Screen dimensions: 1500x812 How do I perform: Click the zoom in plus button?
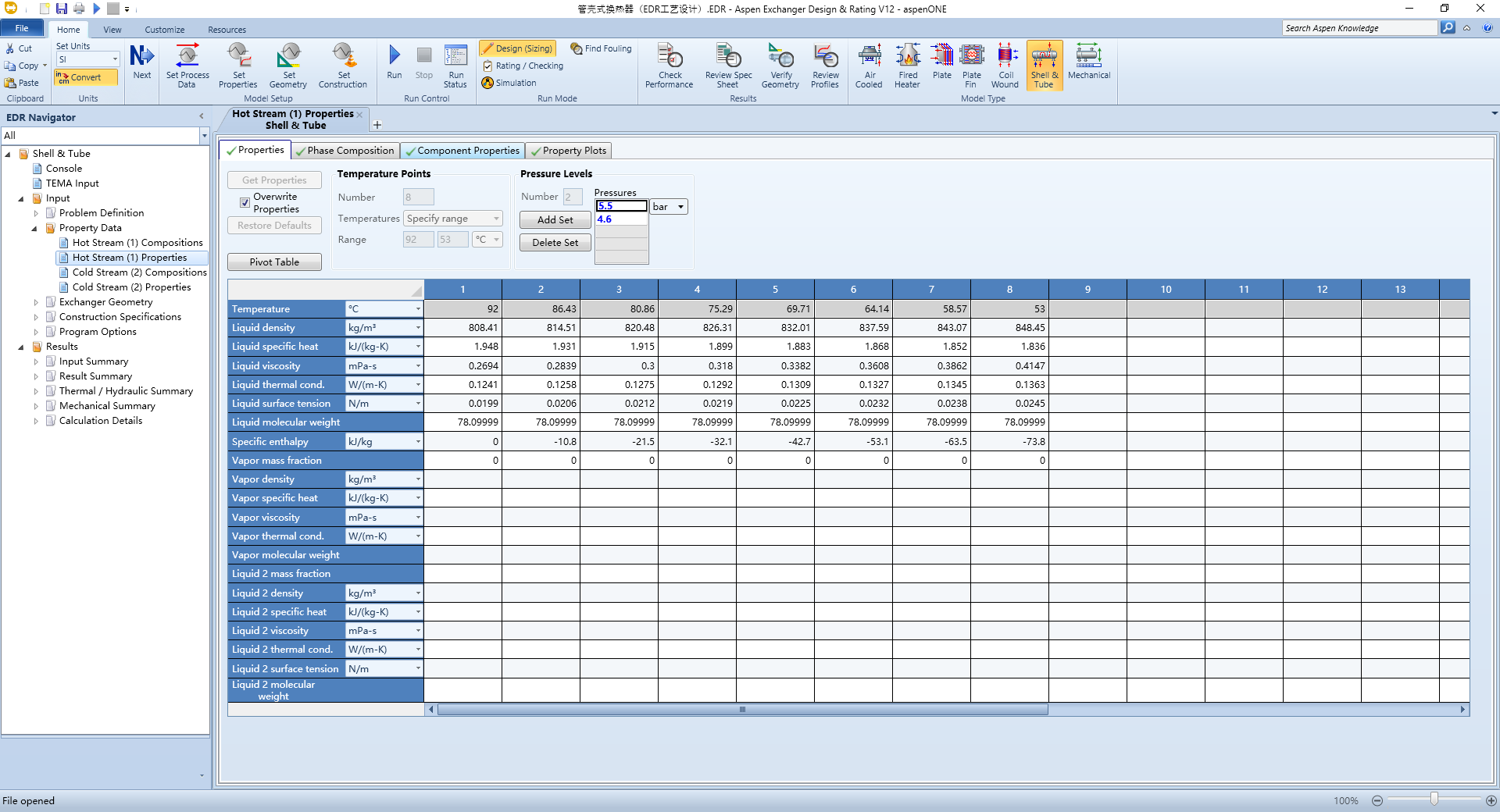click(1491, 800)
